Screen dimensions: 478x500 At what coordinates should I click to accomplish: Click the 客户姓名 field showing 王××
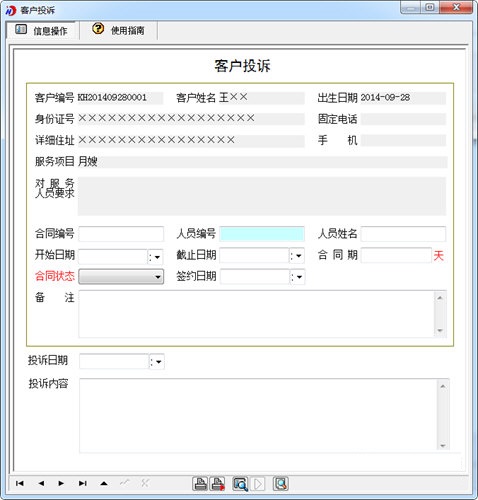(262, 98)
